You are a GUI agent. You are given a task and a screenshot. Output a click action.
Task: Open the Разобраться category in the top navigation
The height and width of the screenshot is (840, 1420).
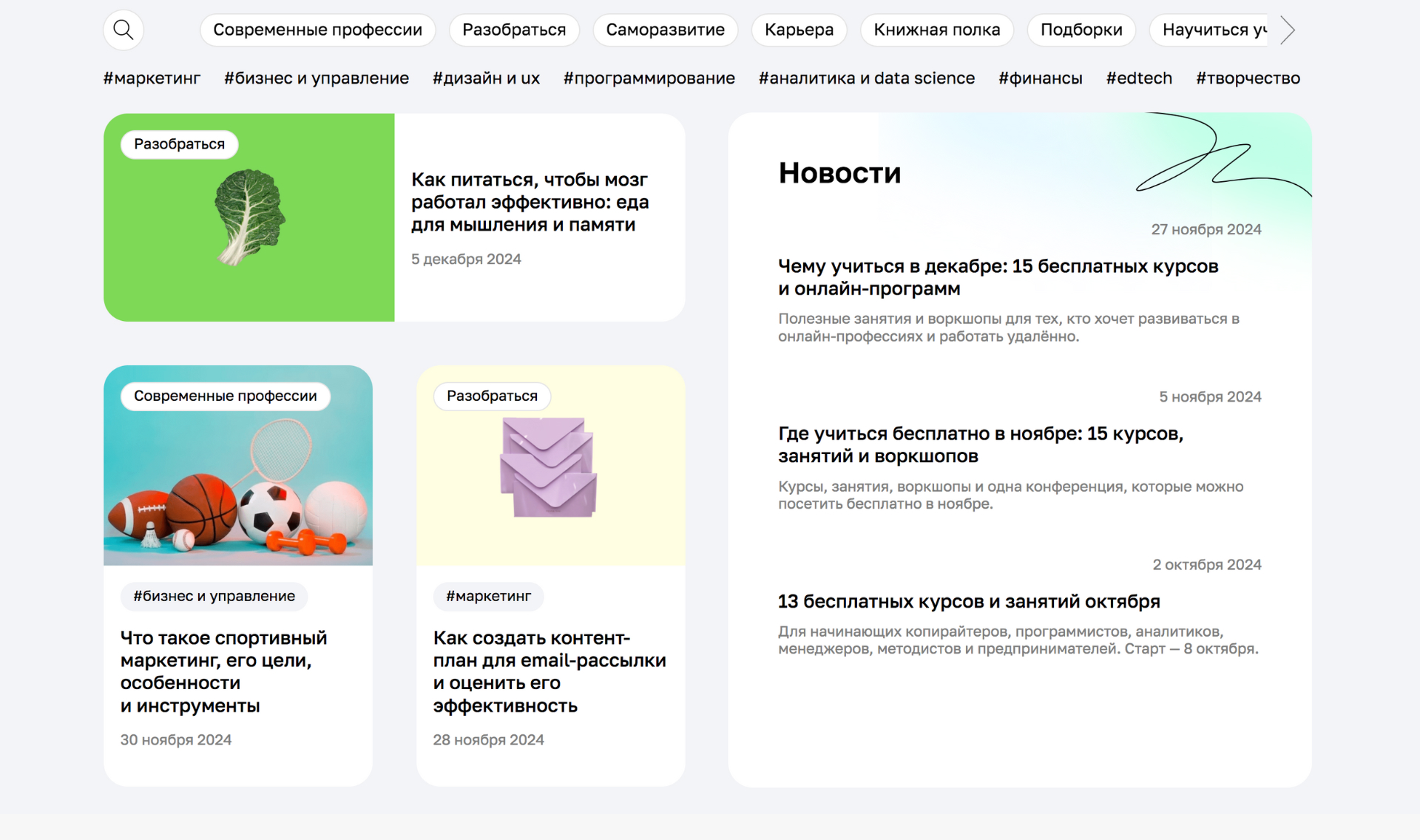tap(514, 30)
